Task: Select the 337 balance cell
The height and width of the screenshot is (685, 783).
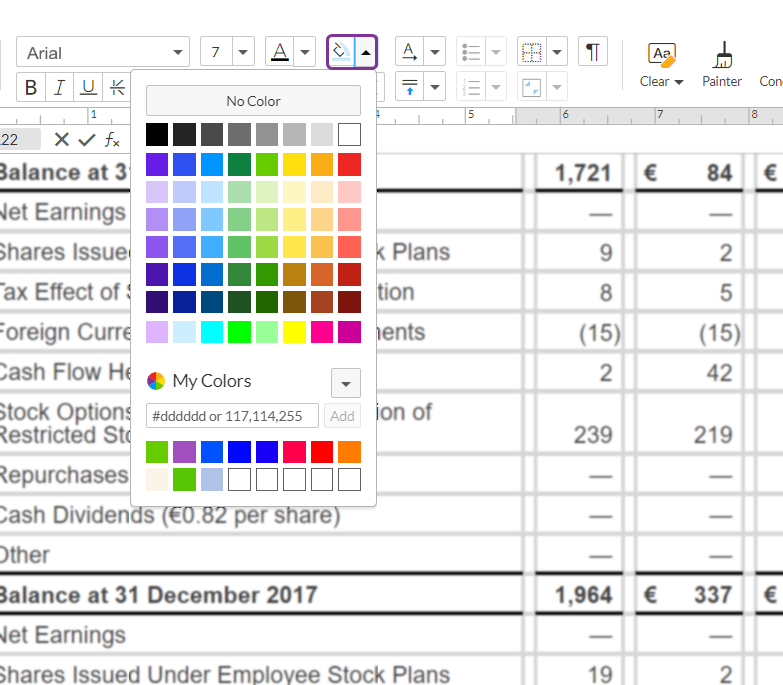Action: tap(689, 595)
